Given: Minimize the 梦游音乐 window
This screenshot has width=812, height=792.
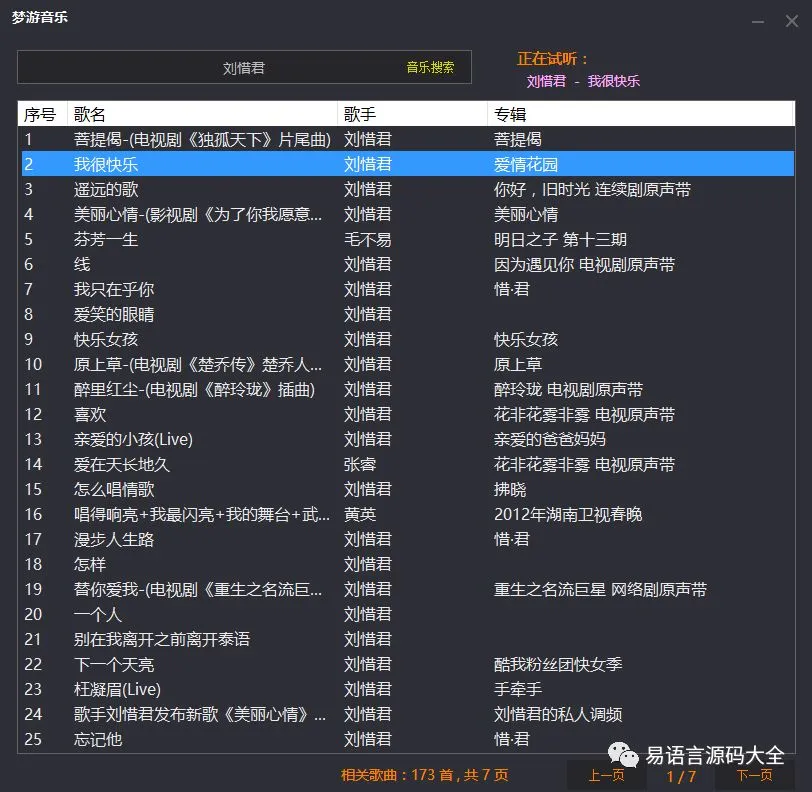Looking at the screenshot, I should point(758,22).
